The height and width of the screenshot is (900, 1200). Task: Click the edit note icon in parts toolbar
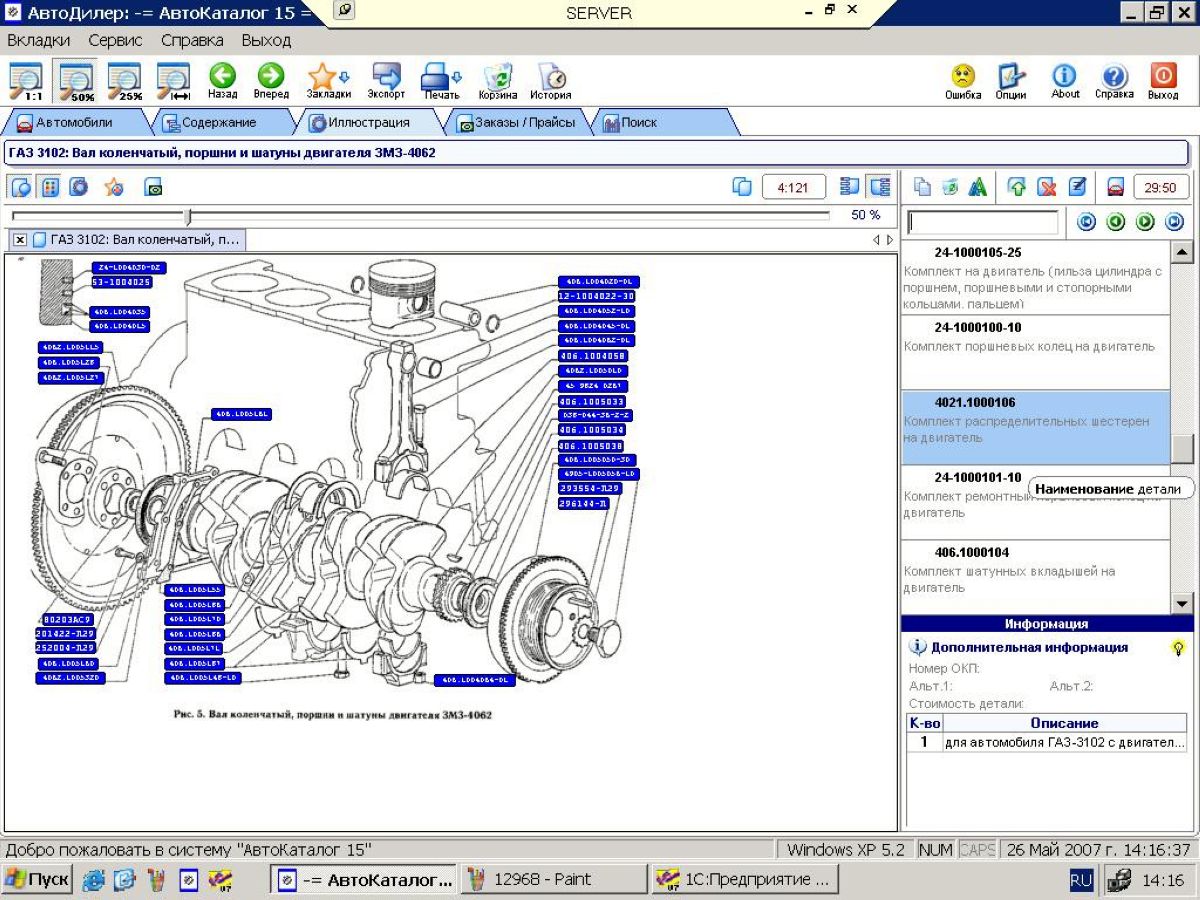click(1077, 187)
